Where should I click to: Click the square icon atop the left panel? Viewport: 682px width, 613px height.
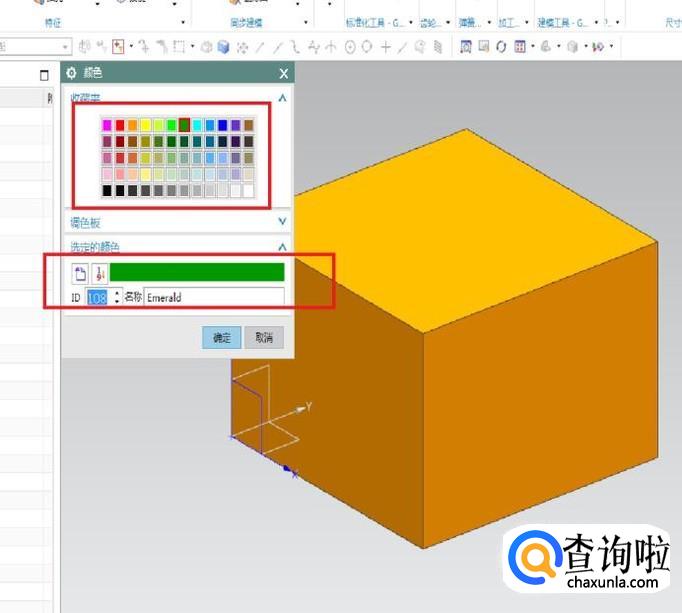coord(44,75)
